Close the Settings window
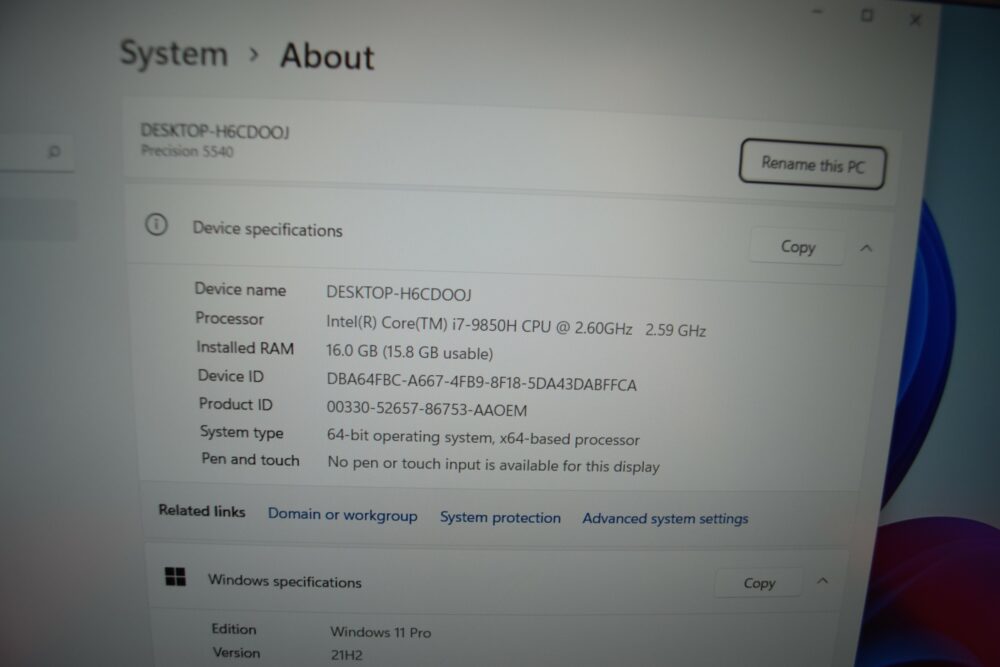Image resolution: width=1000 pixels, height=667 pixels. (x=915, y=20)
